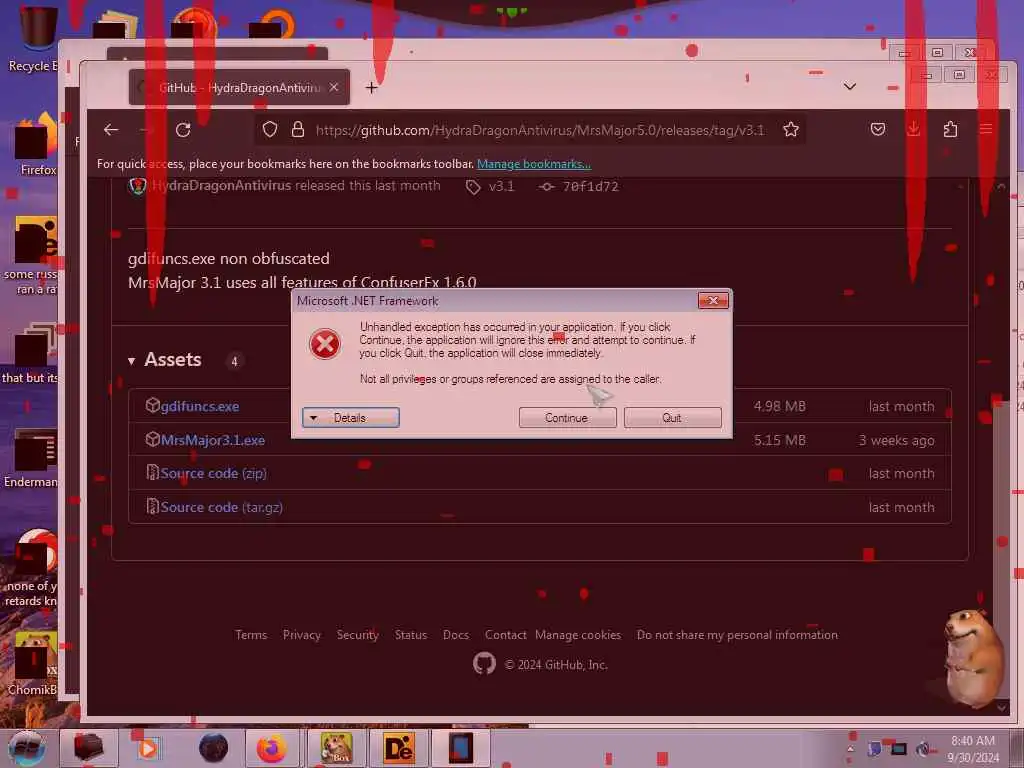
Task: Open the Privacy footer link
Action: click(x=302, y=635)
